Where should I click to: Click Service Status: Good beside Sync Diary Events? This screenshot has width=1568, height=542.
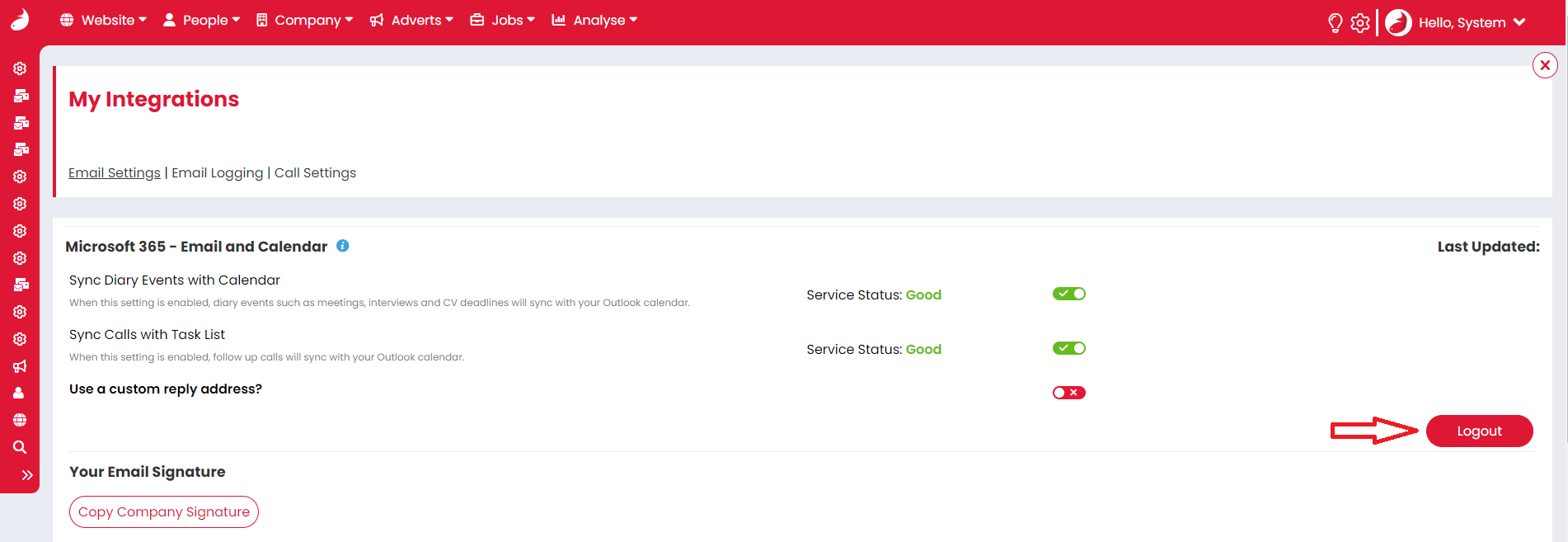pos(874,295)
